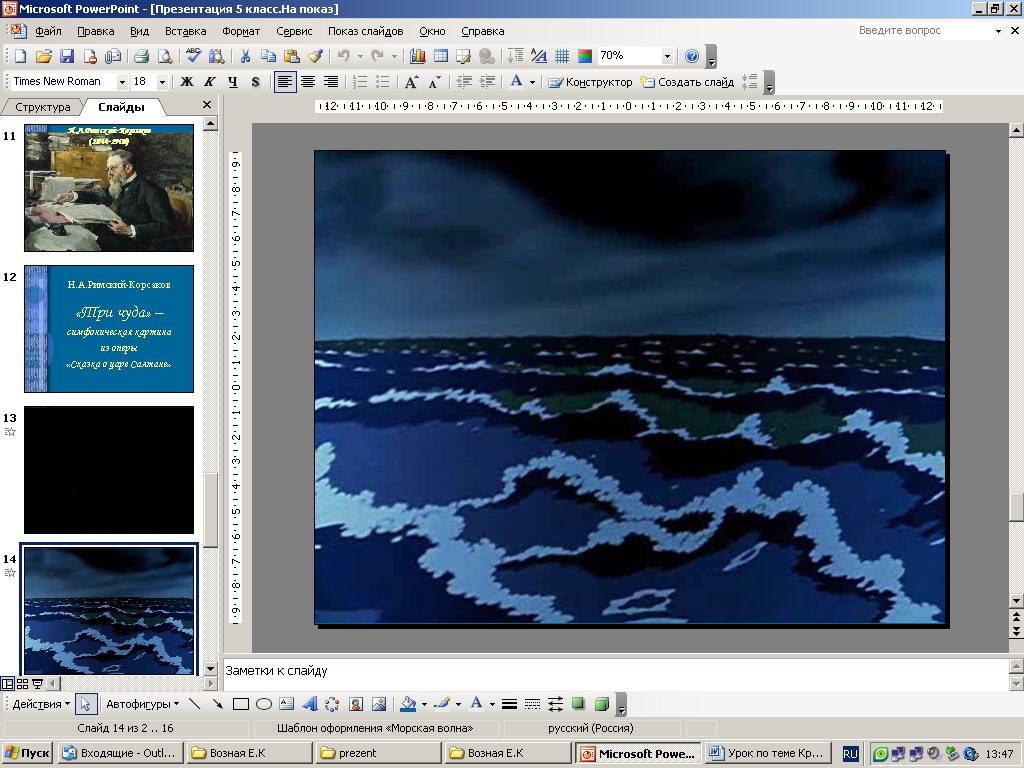Paste from clipboard using the Paste icon
1024x768 pixels.
click(x=292, y=56)
